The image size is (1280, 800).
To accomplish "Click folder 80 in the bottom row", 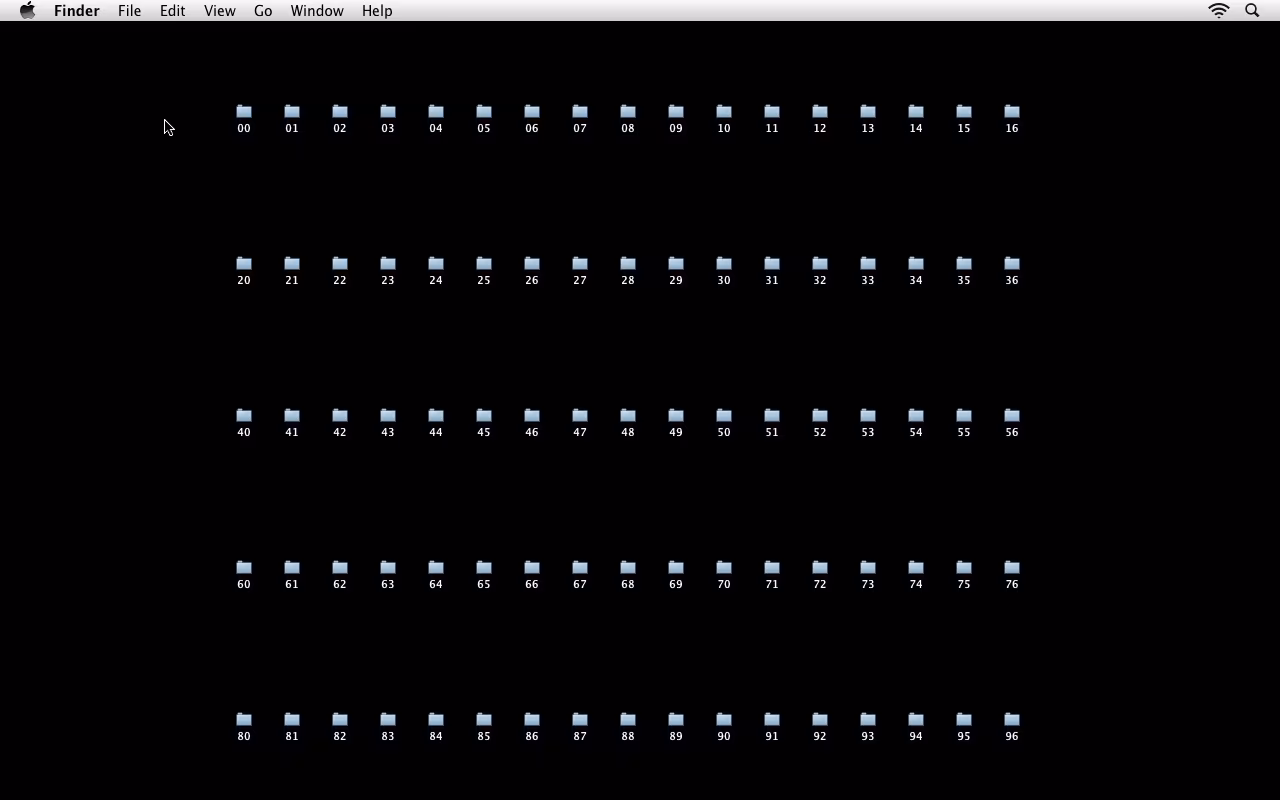I will pos(244,720).
